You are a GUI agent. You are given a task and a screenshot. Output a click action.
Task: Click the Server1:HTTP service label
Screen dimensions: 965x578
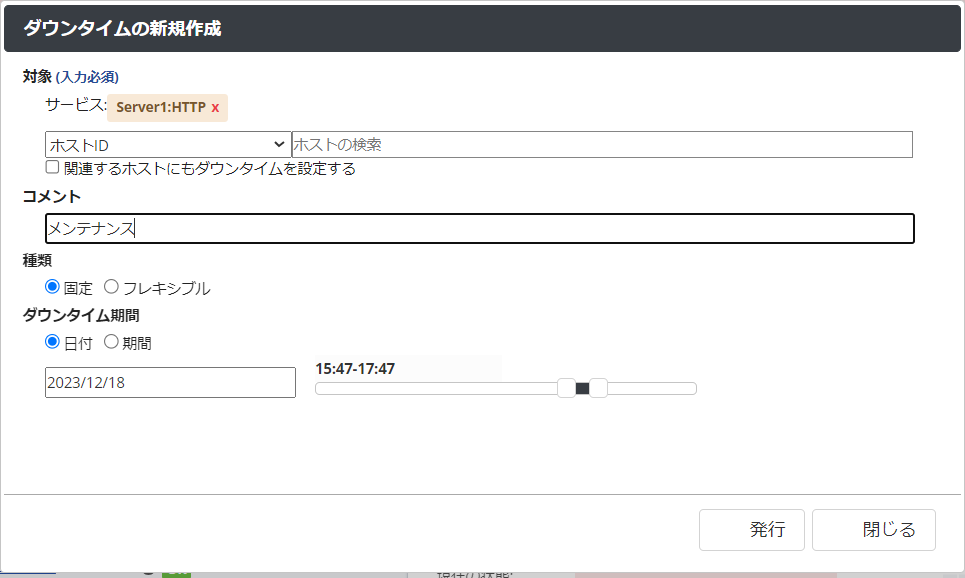(x=161, y=107)
